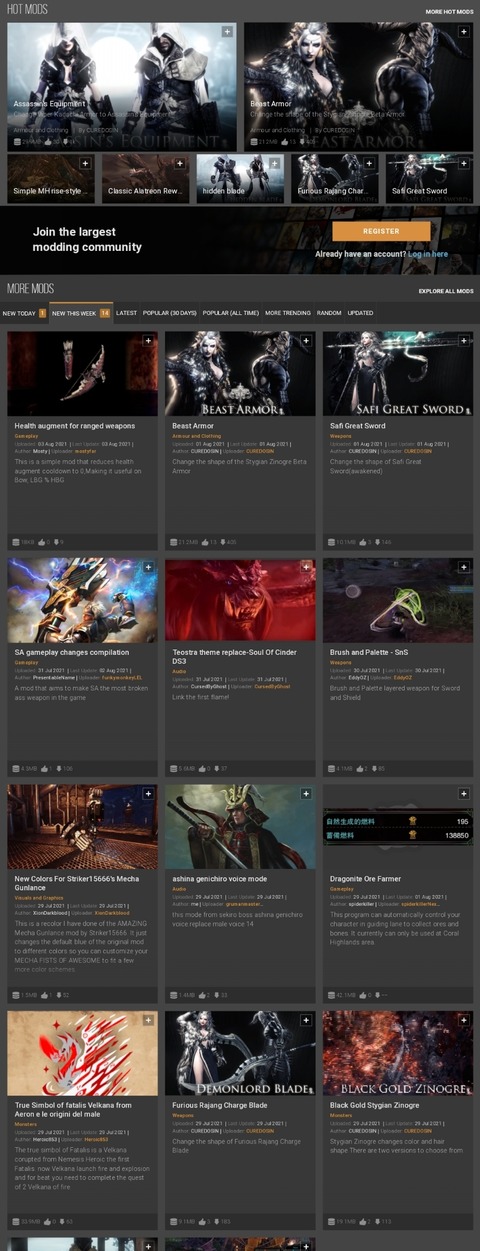Click plus icon on Assassins Equipment banner
This screenshot has height=1251, width=480.
coord(227,32)
